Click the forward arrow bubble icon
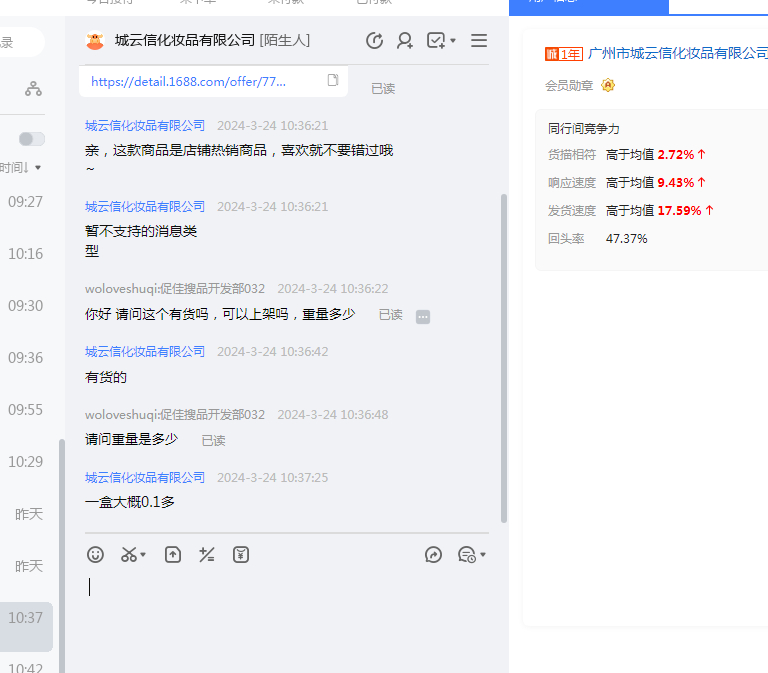 (x=433, y=554)
